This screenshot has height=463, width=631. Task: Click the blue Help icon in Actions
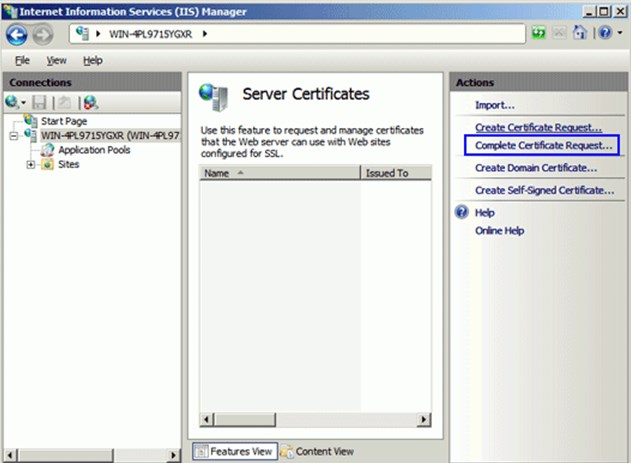[x=462, y=212]
